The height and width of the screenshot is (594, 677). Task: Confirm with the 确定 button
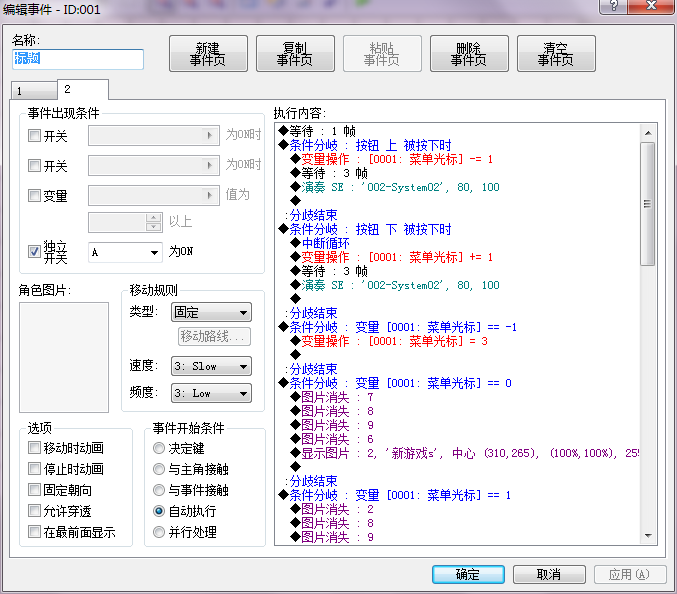[x=468, y=575]
